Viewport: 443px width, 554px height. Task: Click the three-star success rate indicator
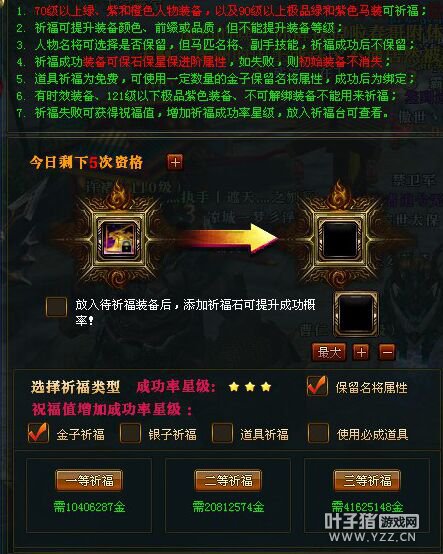point(250,387)
